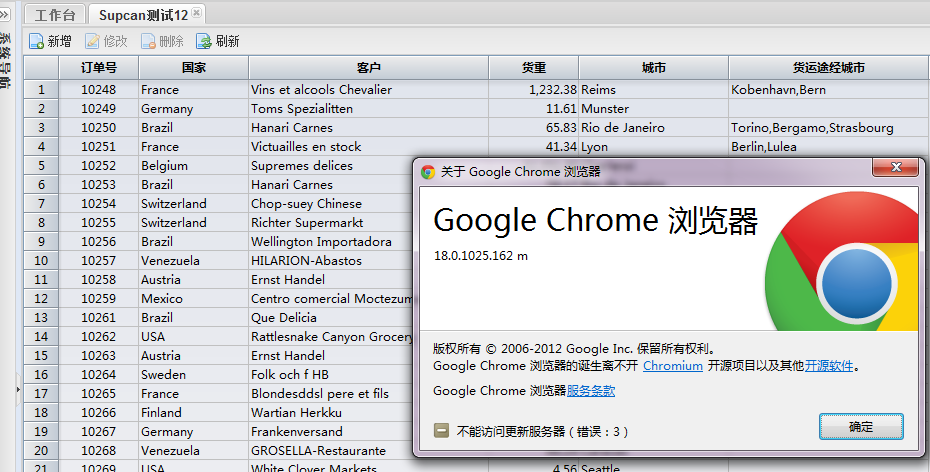Click the Belgium country cell

tap(194, 165)
